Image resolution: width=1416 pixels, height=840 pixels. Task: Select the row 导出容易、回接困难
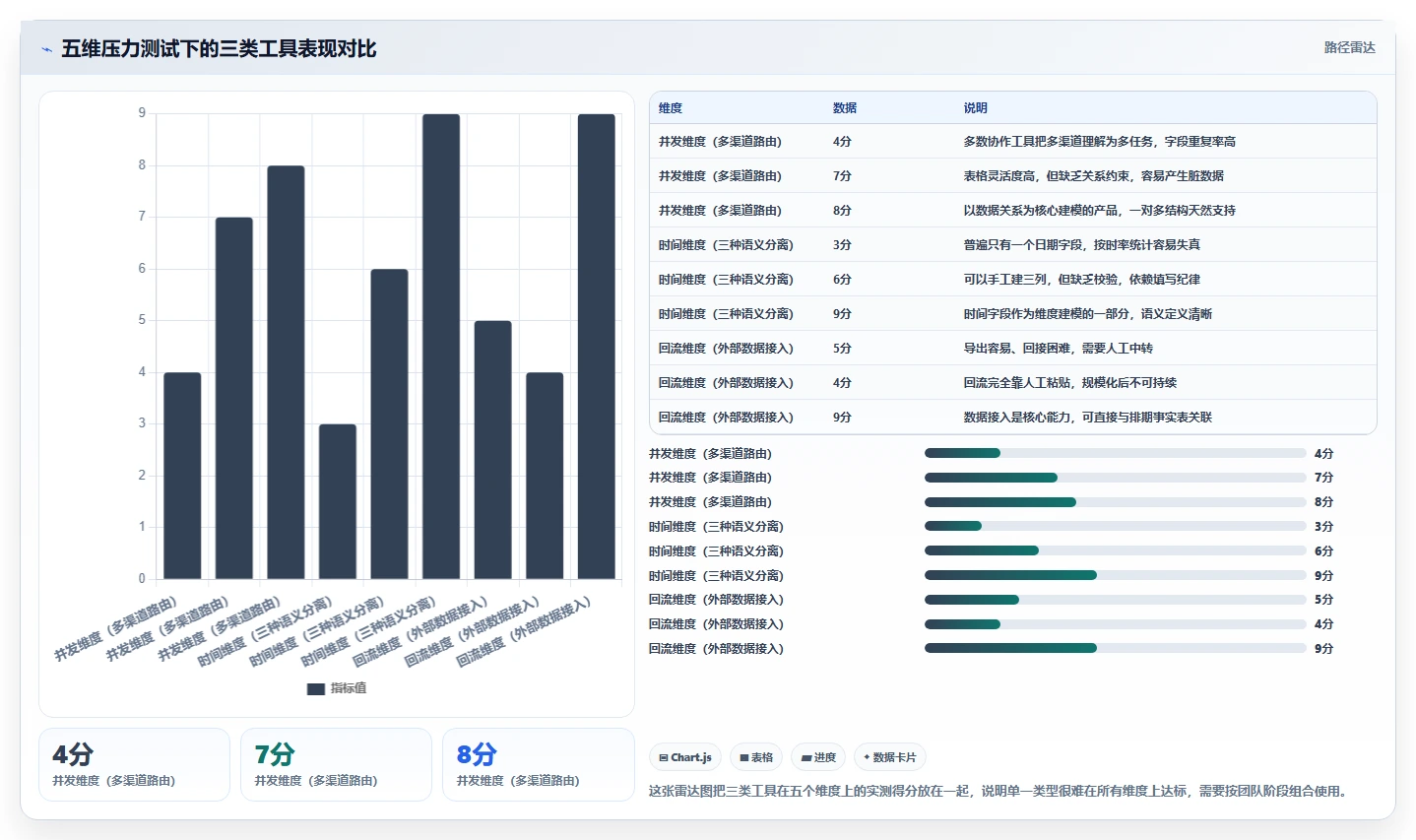[x=1012, y=349]
